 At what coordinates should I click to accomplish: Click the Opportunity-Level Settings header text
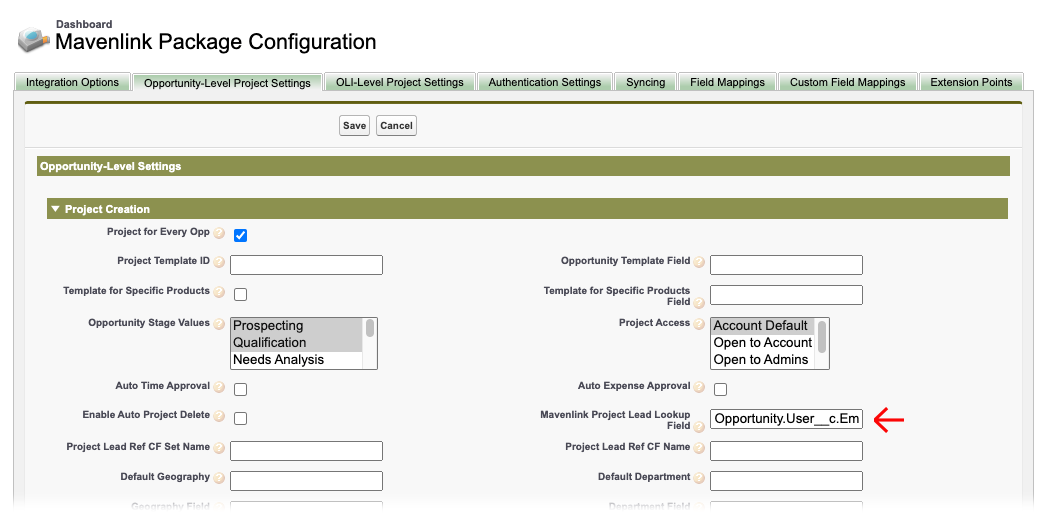point(111,166)
